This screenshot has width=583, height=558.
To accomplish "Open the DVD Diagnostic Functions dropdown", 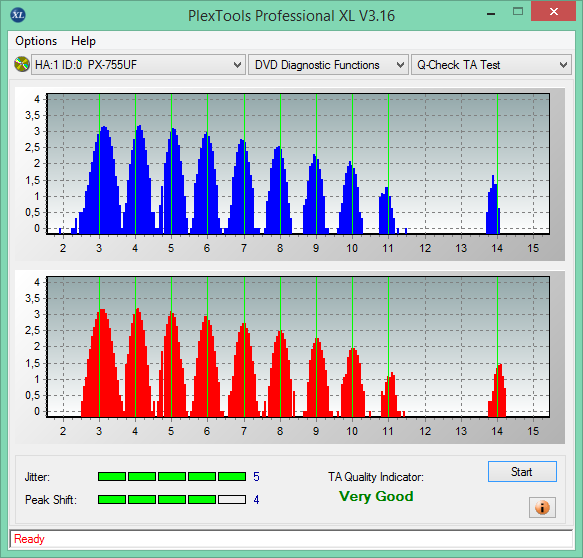I will 328,65.
